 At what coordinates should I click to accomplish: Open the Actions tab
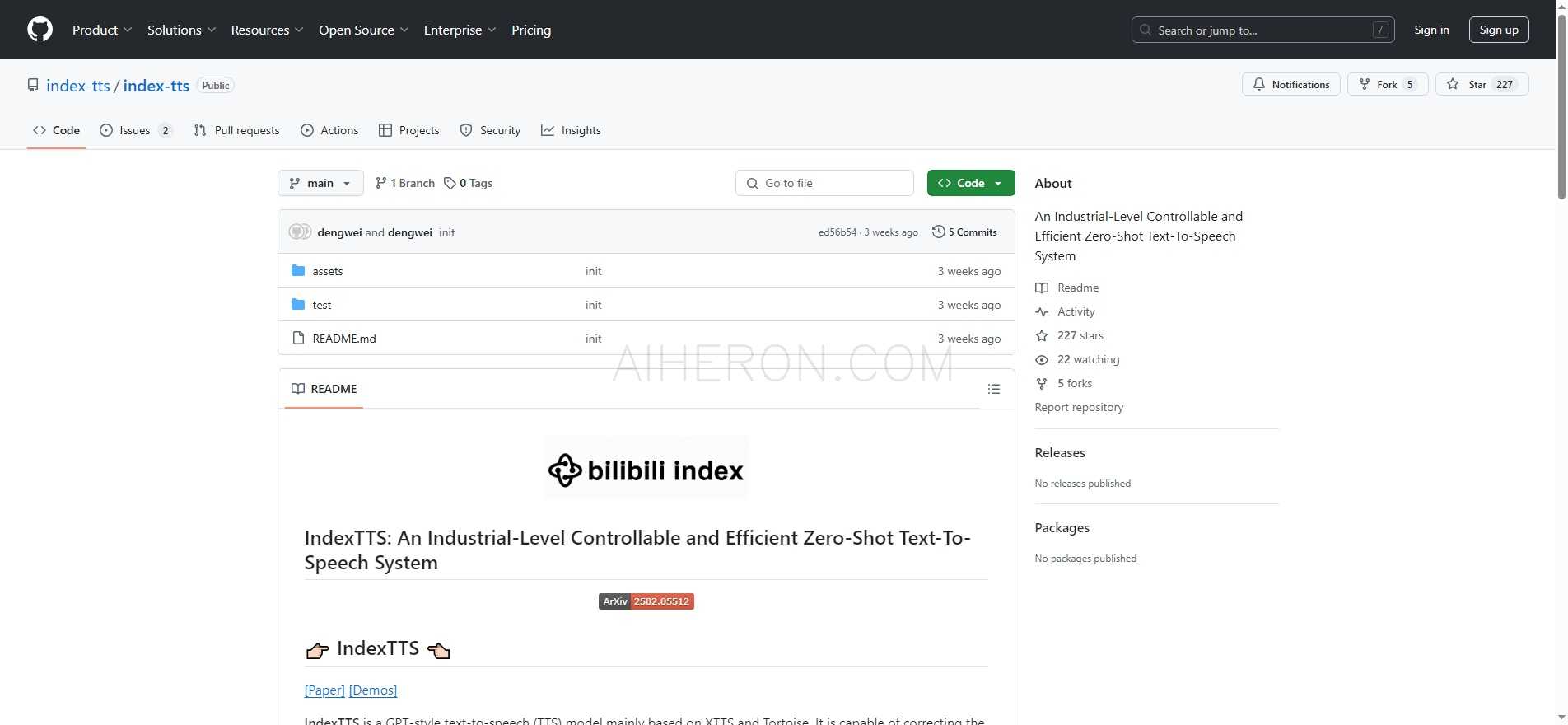[329, 130]
